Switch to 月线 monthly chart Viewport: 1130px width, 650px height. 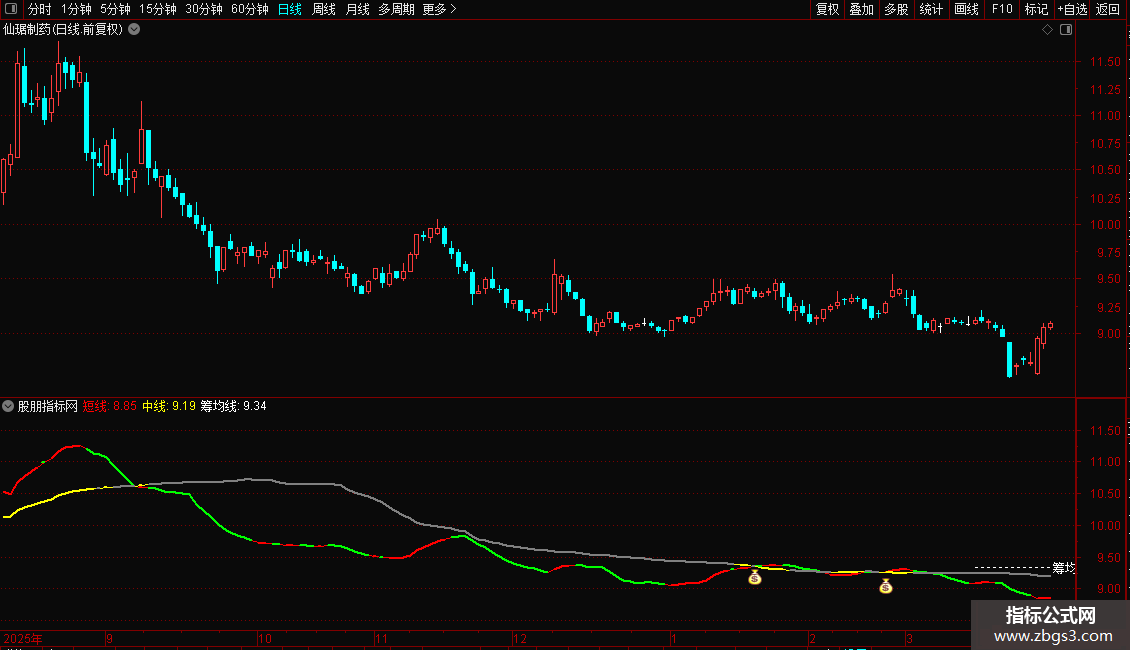pos(357,9)
